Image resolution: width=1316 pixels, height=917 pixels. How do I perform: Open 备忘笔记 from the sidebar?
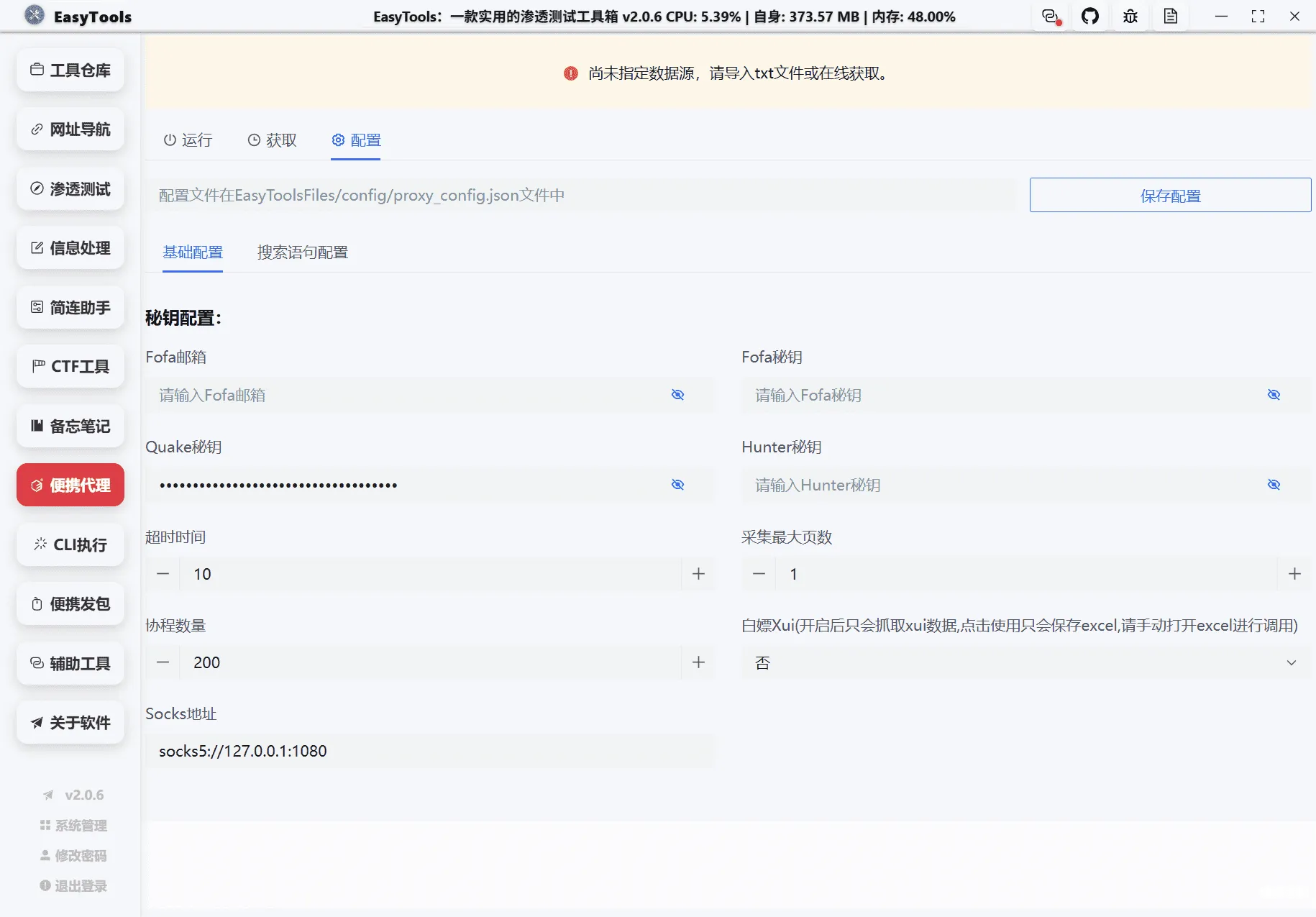(70, 426)
